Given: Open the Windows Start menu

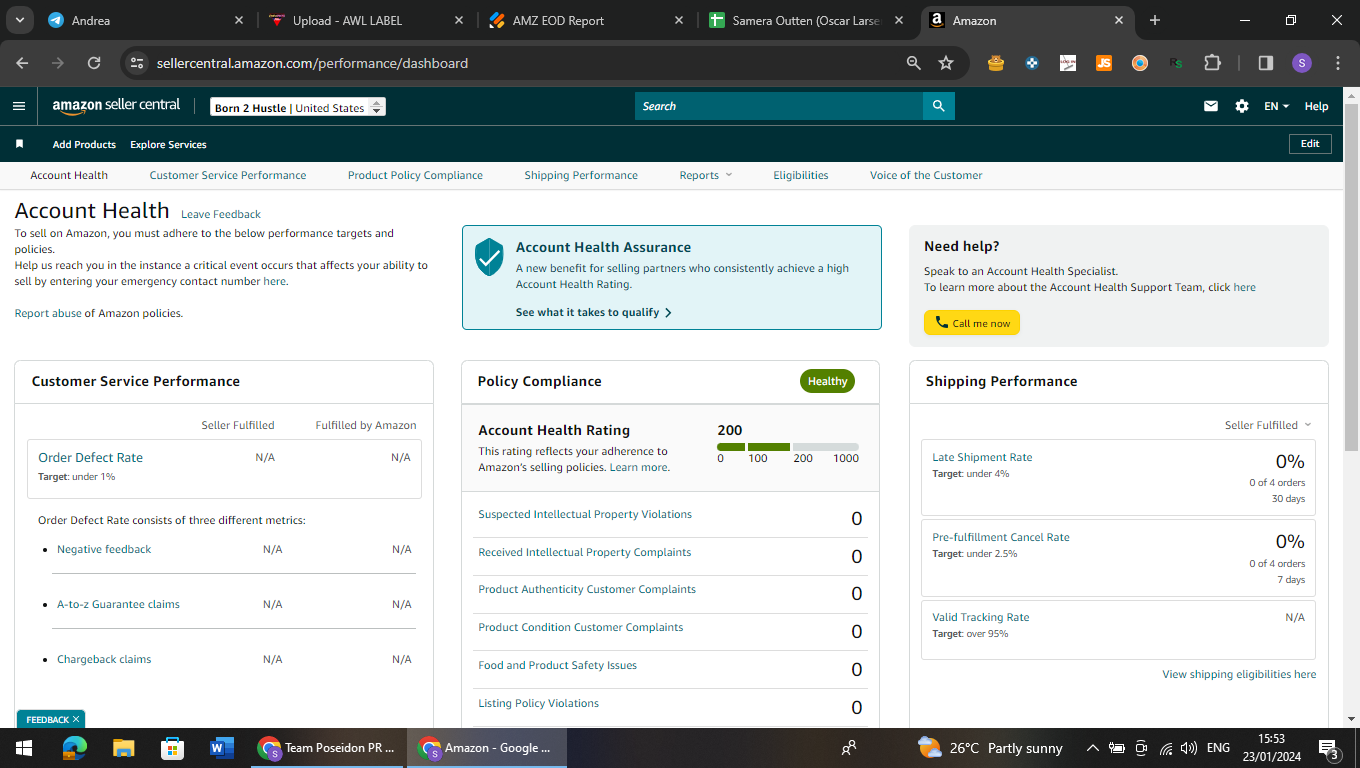Looking at the screenshot, I should pyautogui.click(x=24, y=748).
